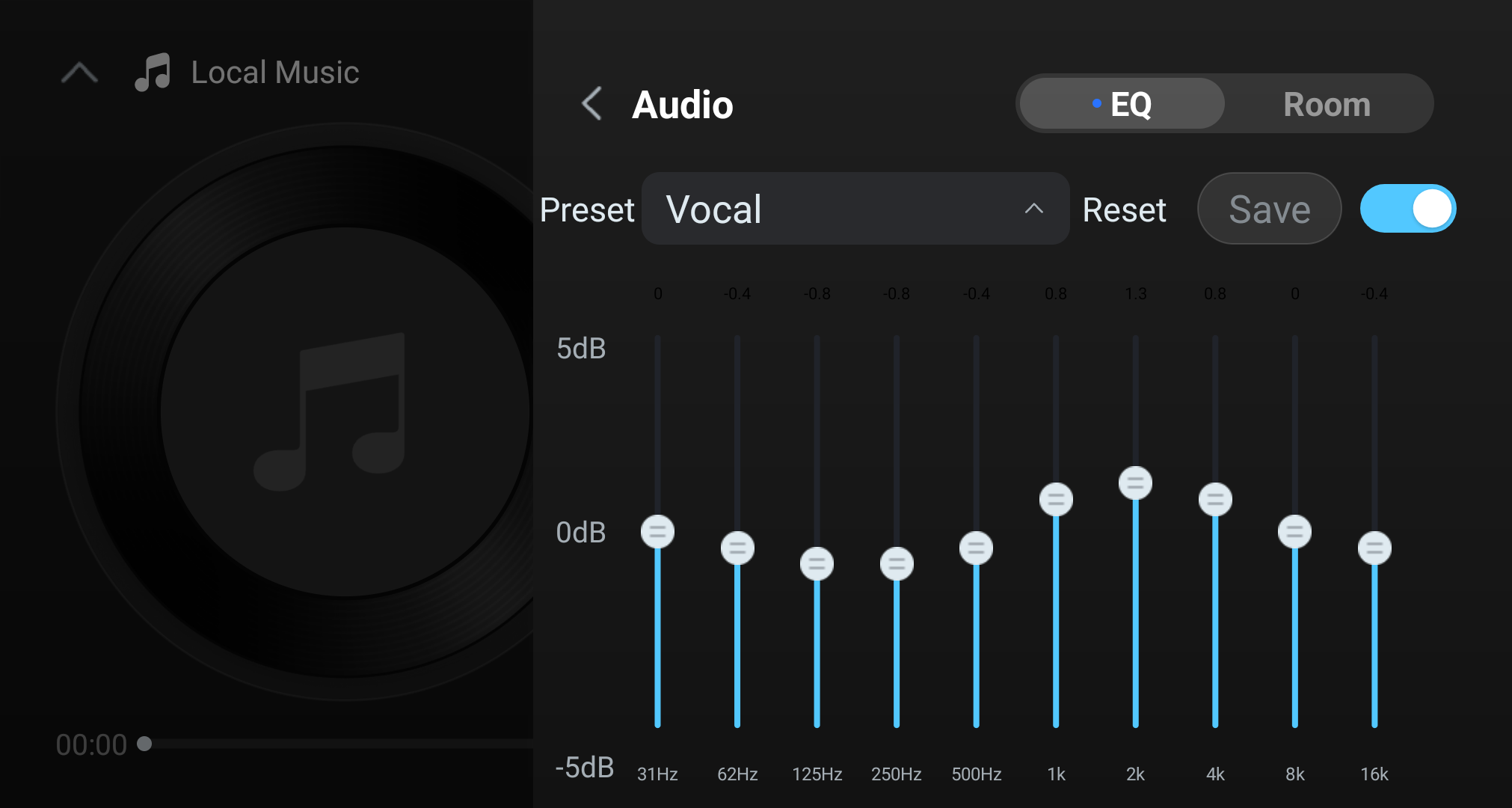Click the preset dropdown chevron arrow

[x=1033, y=209]
